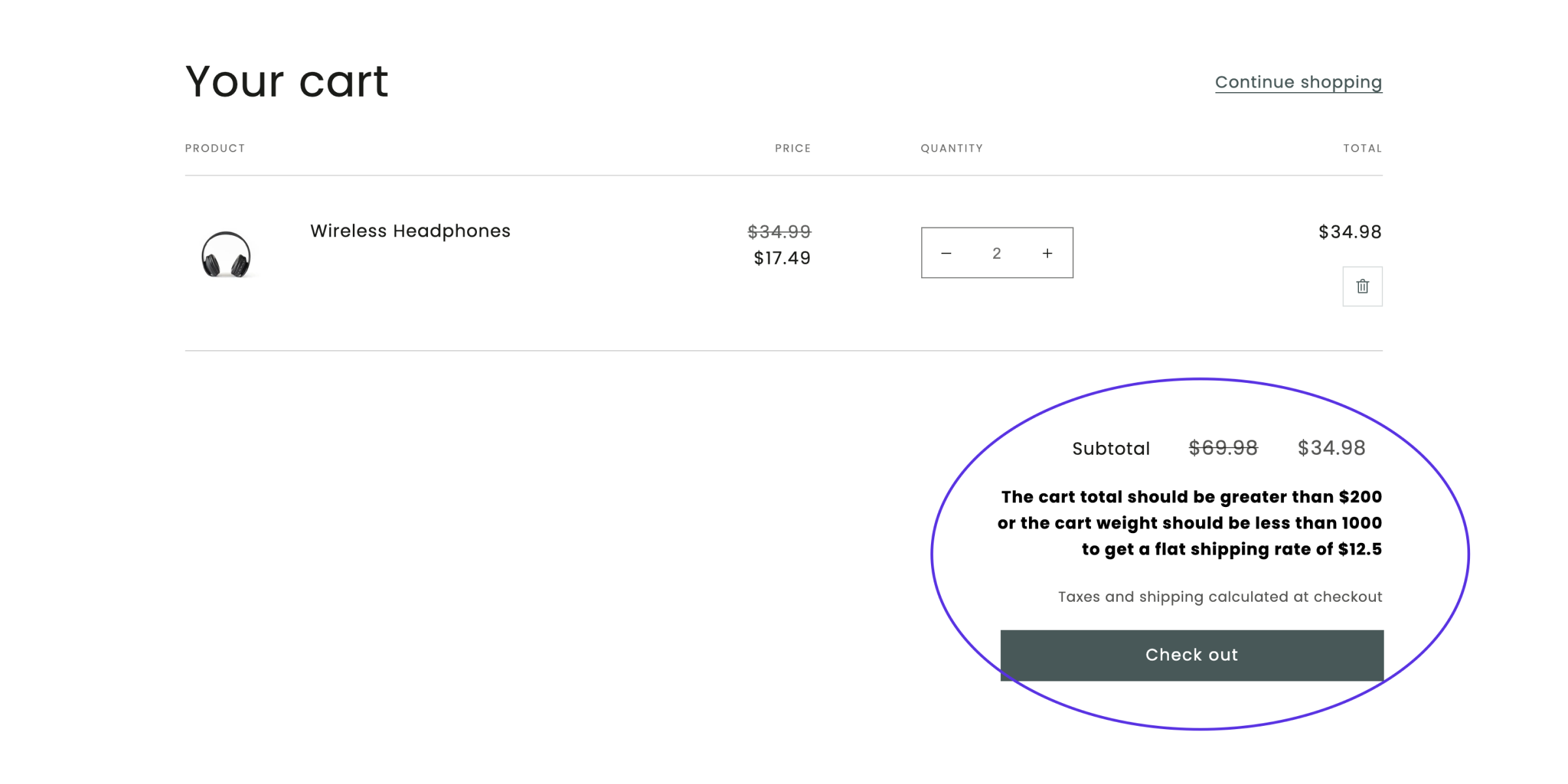Click the bold flat shipping rate message
The height and width of the screenshot is (784, 1568).
tap(1190, 523)
